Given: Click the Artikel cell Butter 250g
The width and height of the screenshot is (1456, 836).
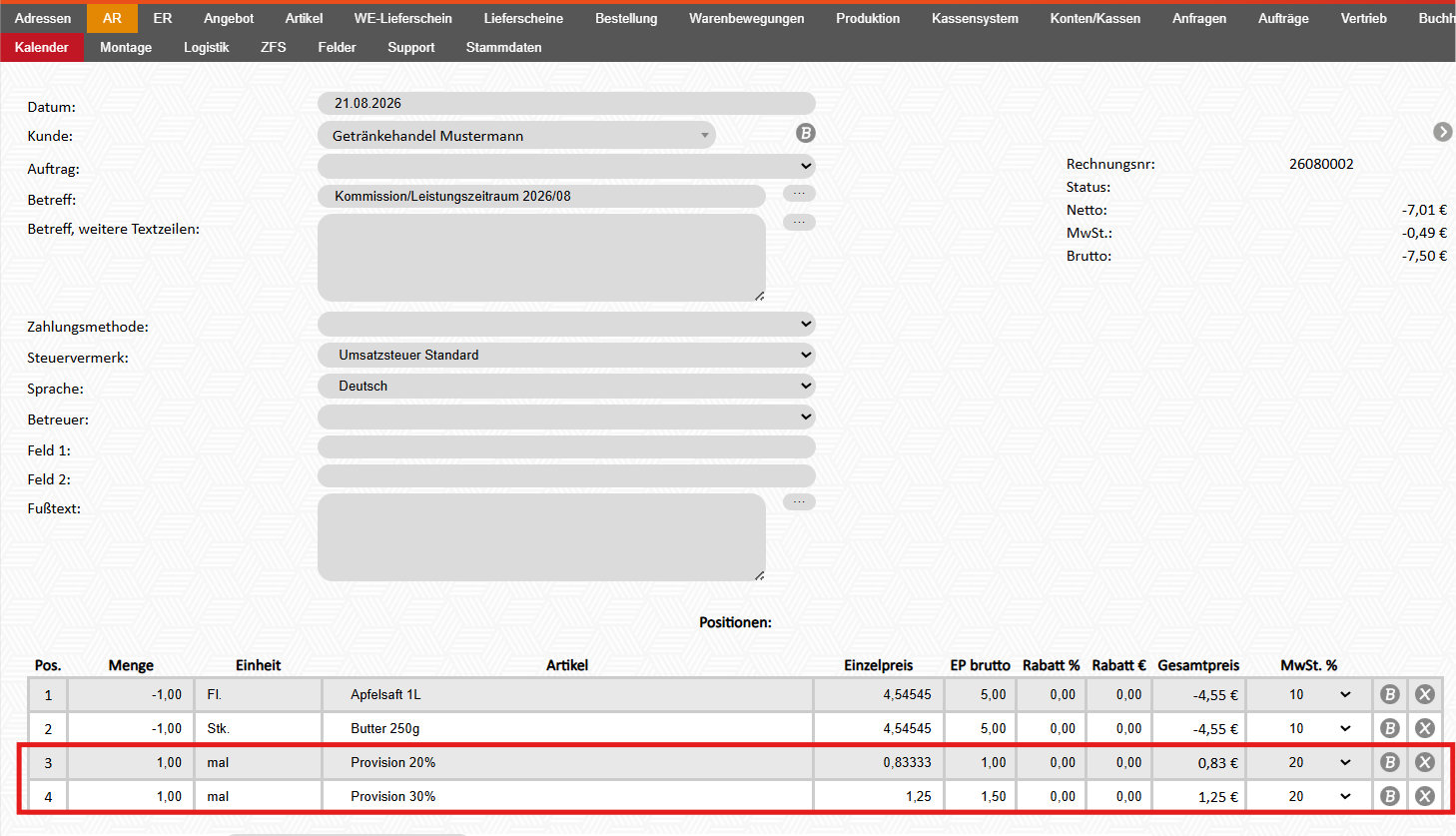Looking at the screenshot, I should tap(567, 729).
